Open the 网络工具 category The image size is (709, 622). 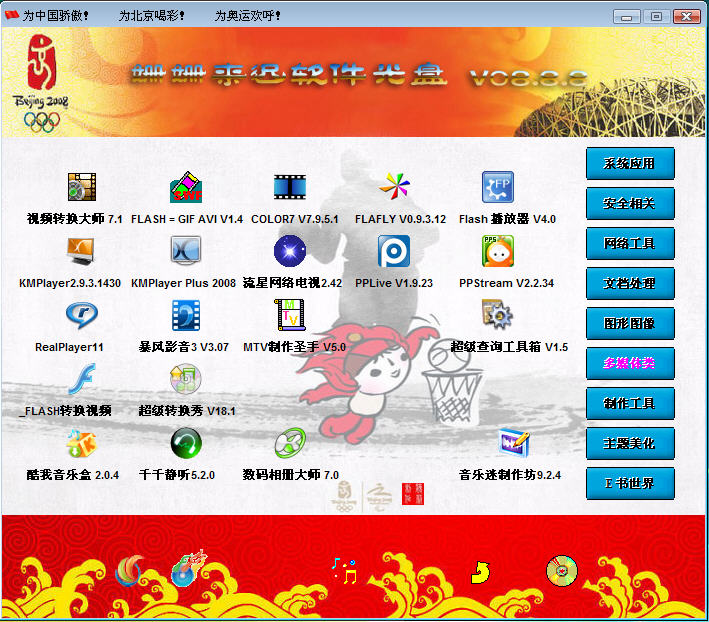pos(629,244)
